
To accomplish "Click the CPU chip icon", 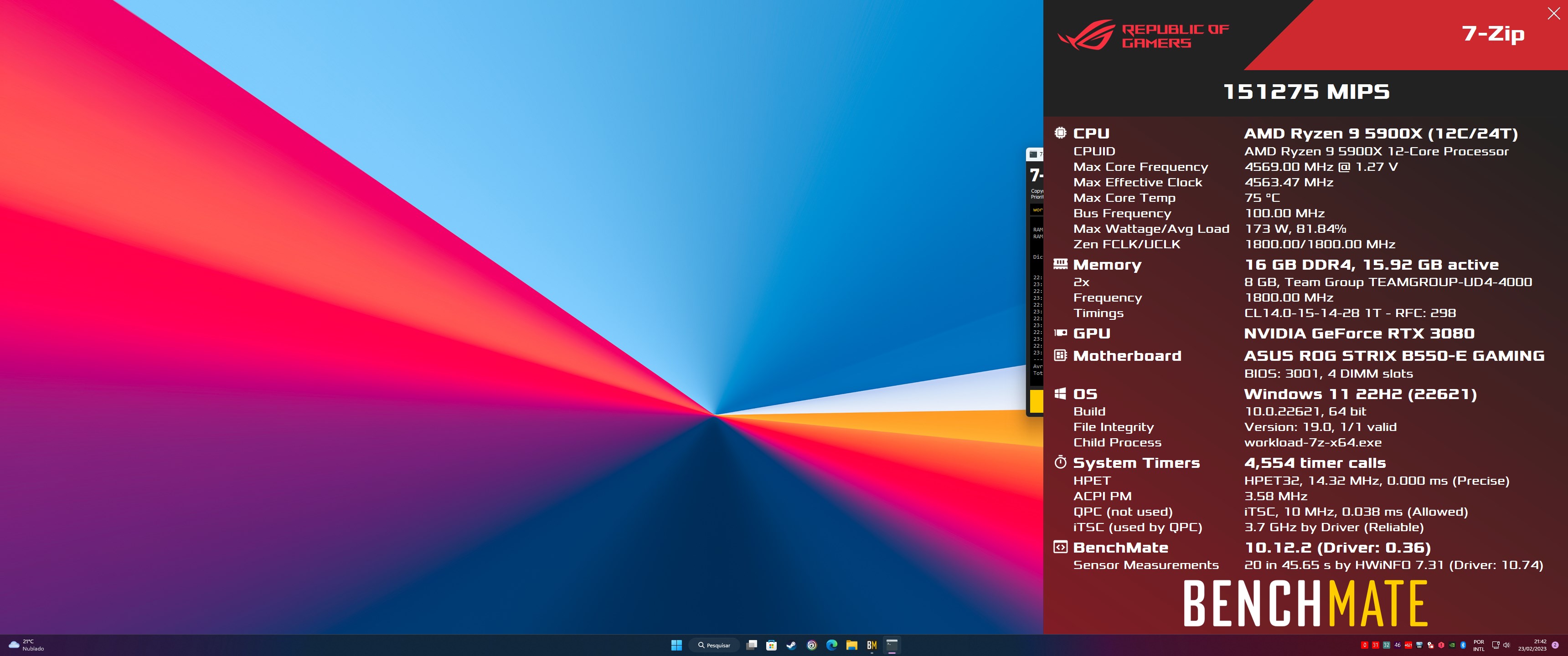I will point(1060,133).
